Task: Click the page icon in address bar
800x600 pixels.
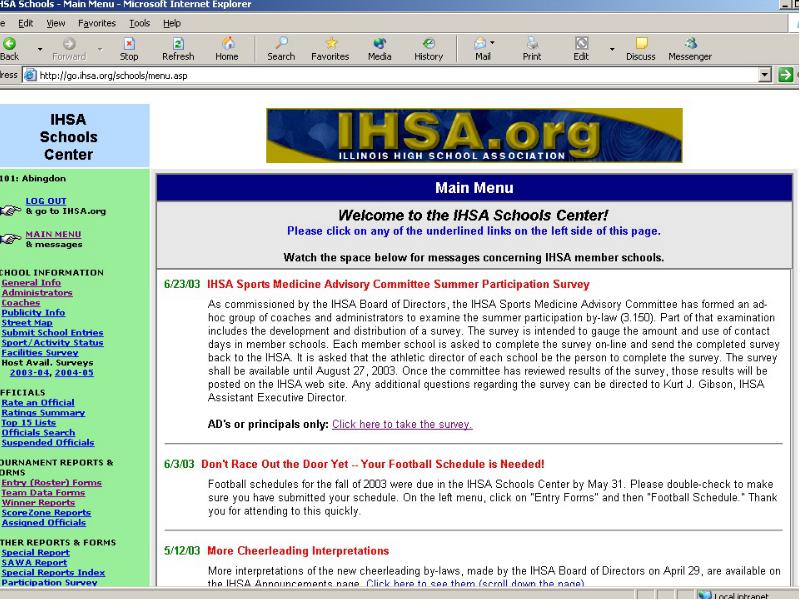Action: click(x=31, y=75)
